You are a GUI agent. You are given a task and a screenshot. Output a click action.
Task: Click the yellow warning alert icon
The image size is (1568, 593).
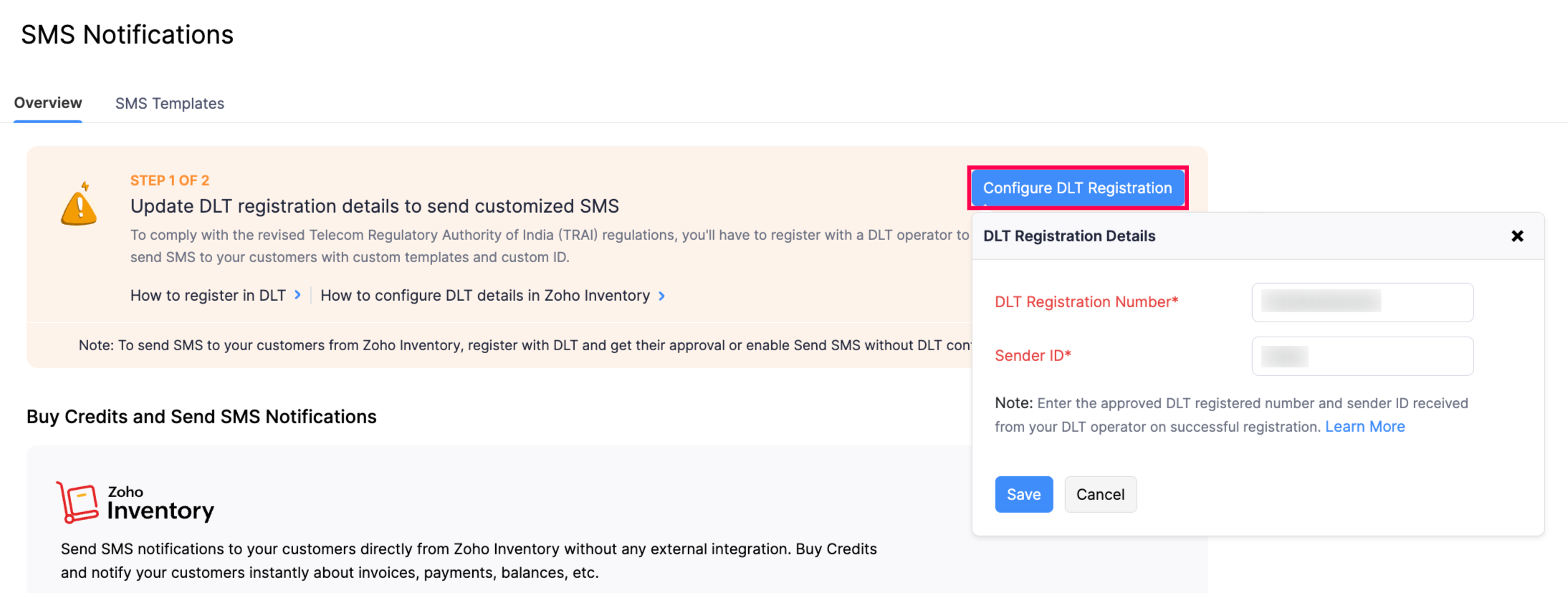click(79, 206)
